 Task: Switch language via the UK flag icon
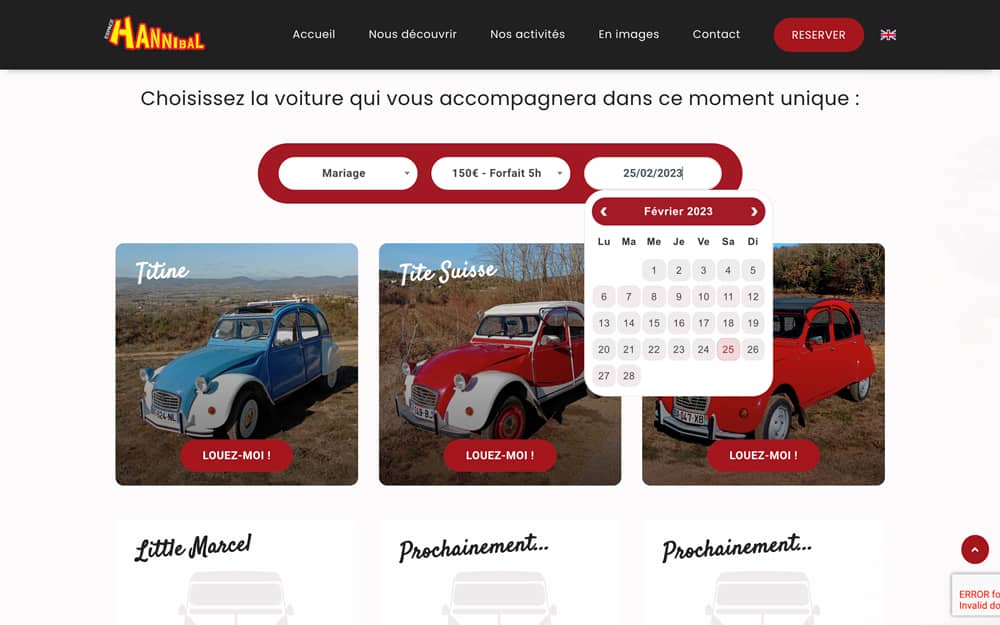[888, 34]
